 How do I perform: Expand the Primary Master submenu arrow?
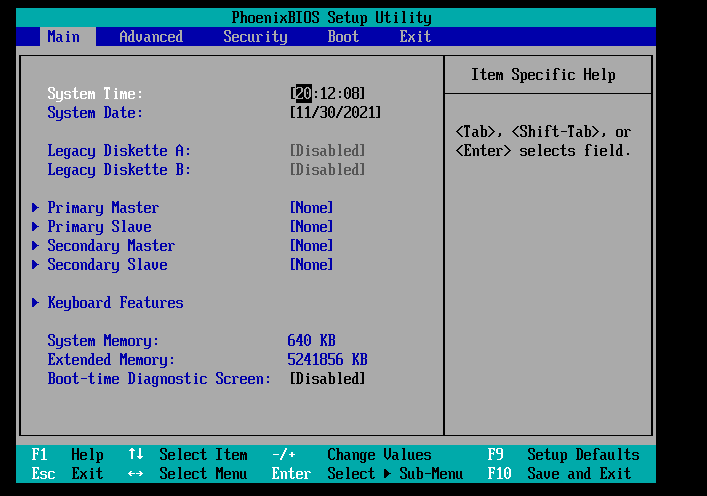pyautogui.click(x=36, y=208)
